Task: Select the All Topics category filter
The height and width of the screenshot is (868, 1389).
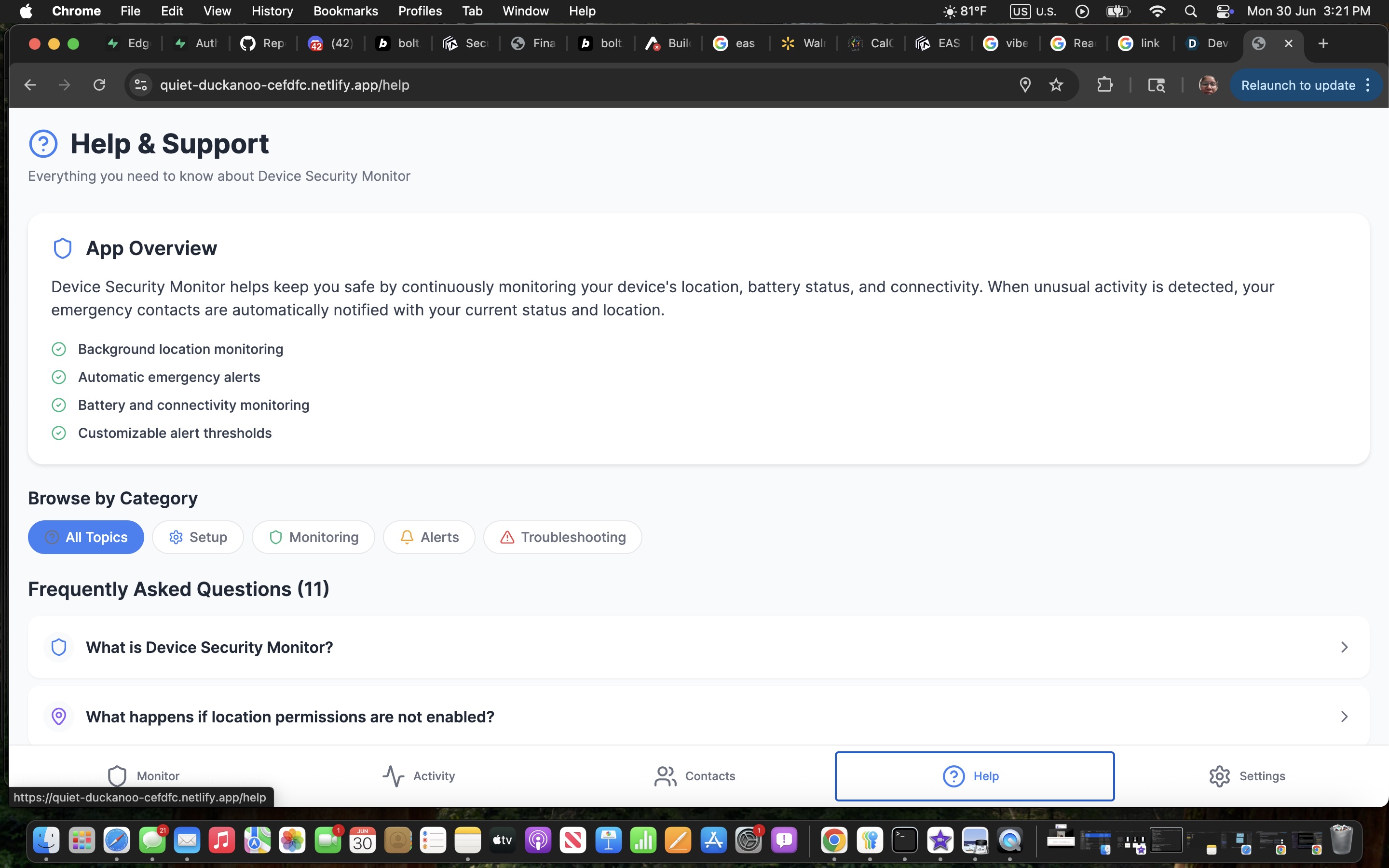Action: (x=86, y=537)
